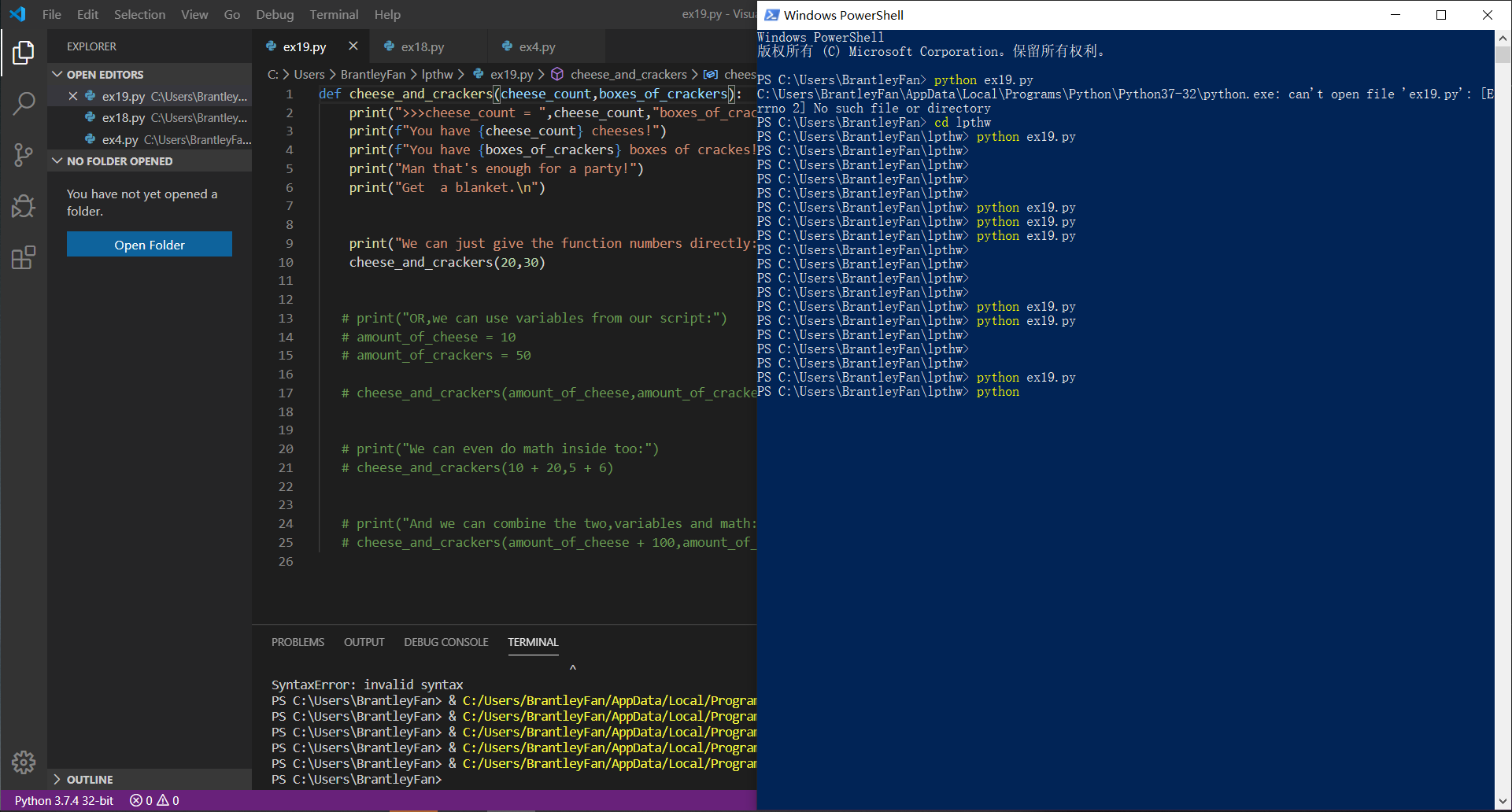Open the Source Control view
Screen dimensions: 1512x812
24,154
